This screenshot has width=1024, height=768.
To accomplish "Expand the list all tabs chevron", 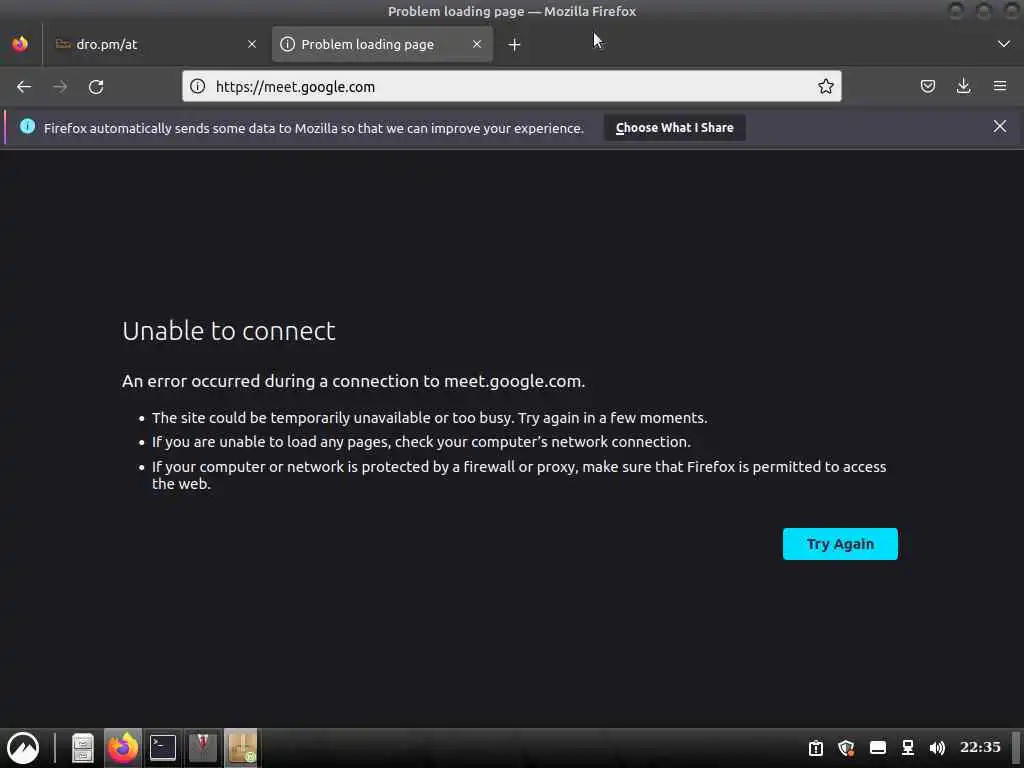I will 1004,44.
